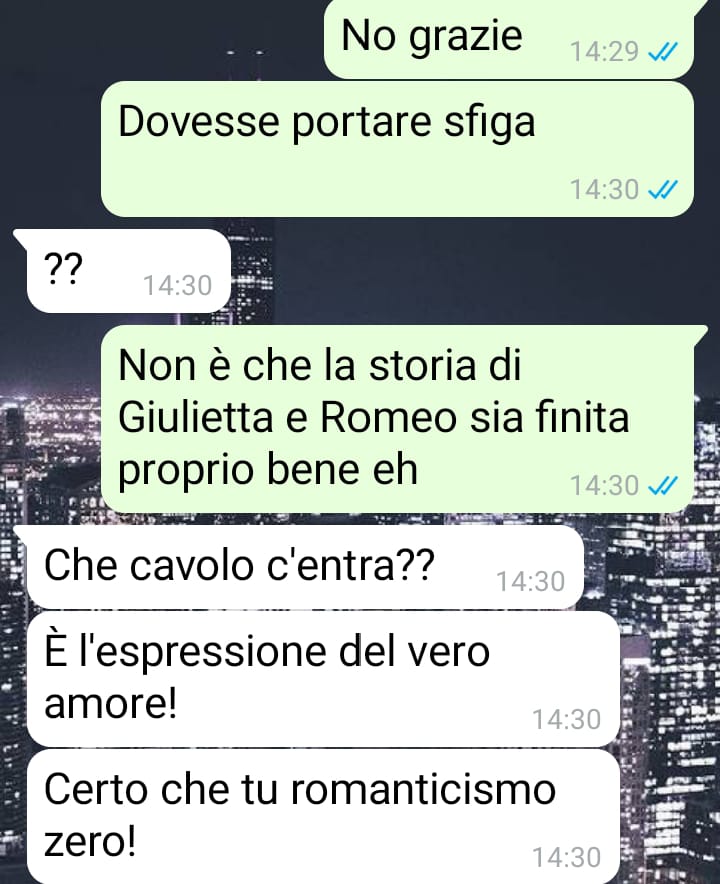Select the 'romanticismo zero!' message bubble

(323, 816)
